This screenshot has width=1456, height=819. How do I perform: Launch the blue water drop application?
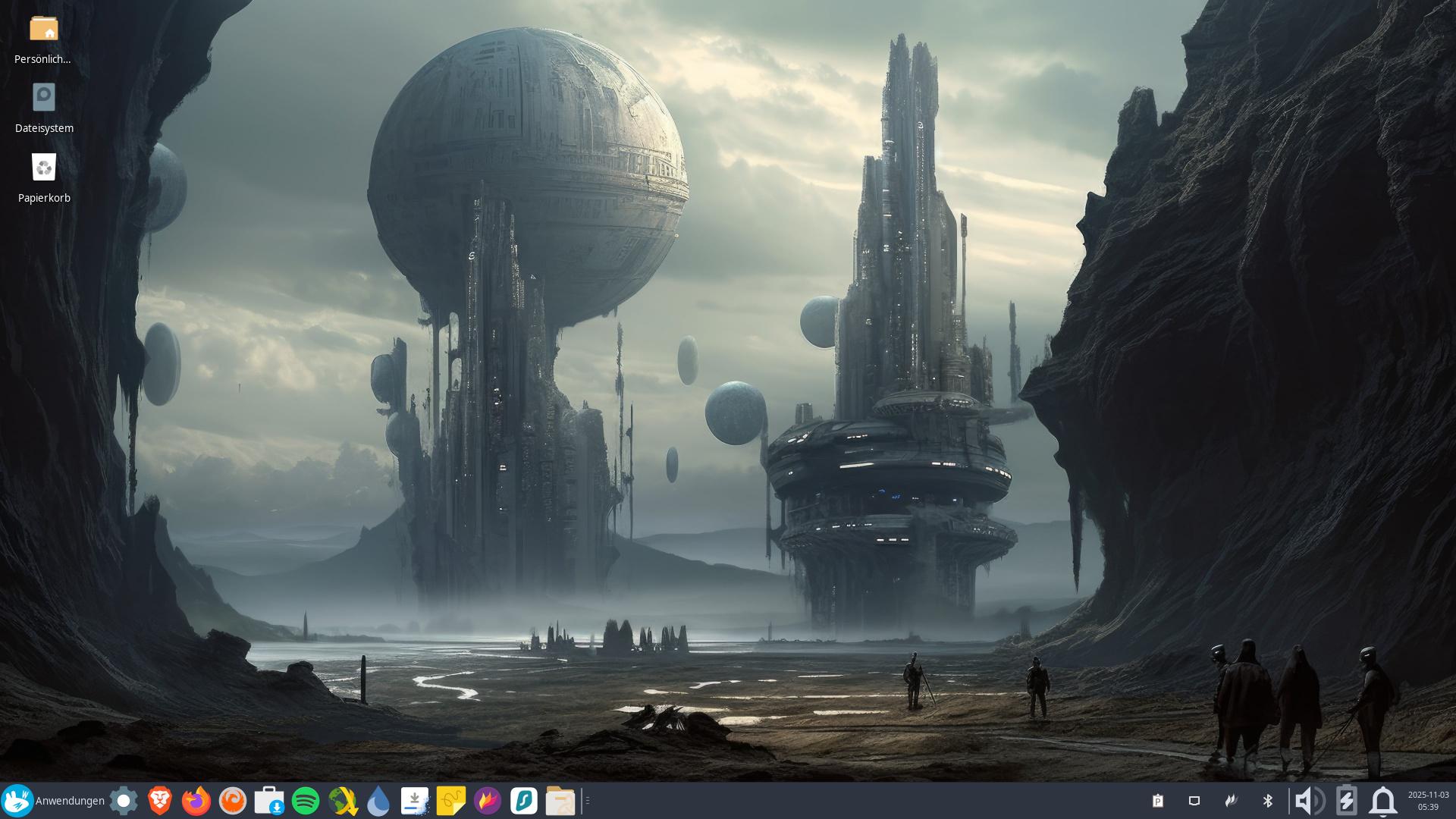[378, 801]
